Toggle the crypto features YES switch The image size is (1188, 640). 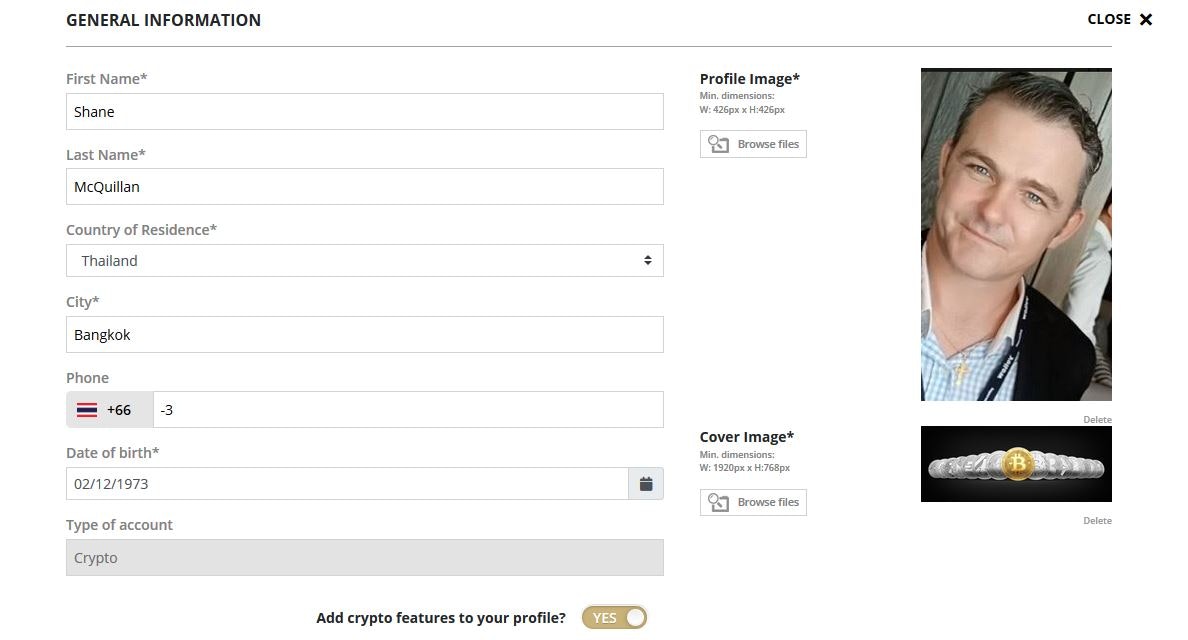pyautogui.click(x=614, y=618)
